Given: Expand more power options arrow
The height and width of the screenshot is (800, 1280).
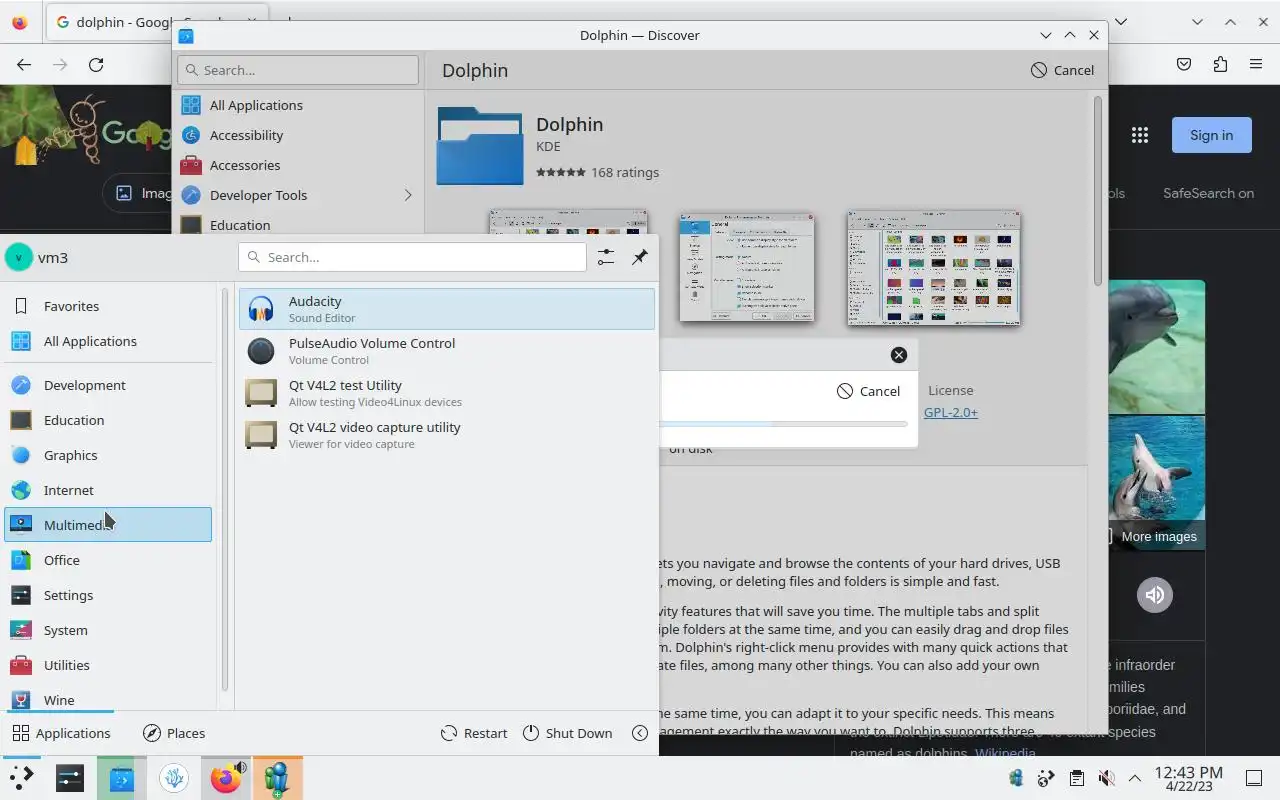Looking at the screenshot, I should [640, 733].
